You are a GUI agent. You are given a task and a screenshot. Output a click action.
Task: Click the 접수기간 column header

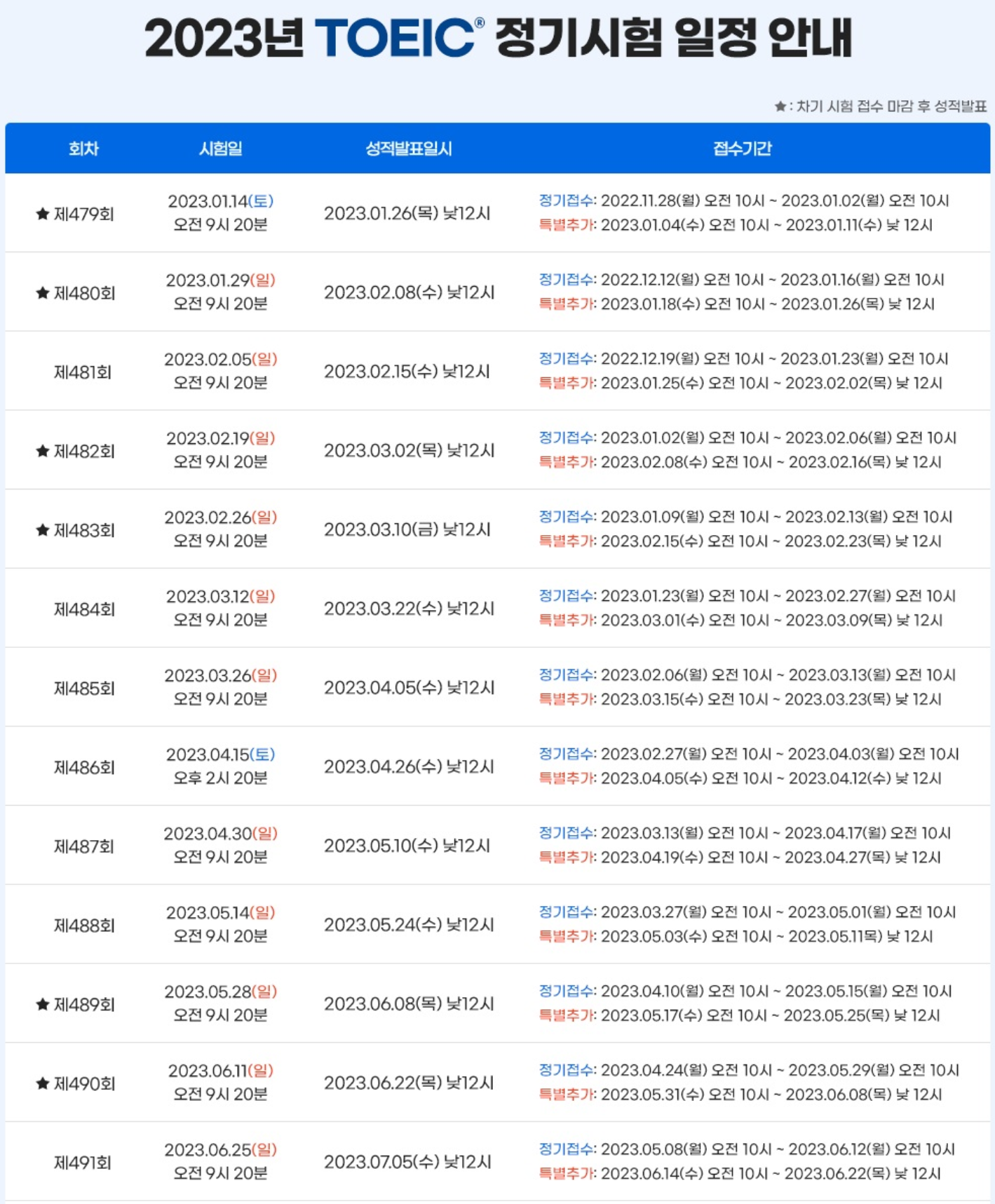pyautogui.click(x=743, y=149)
